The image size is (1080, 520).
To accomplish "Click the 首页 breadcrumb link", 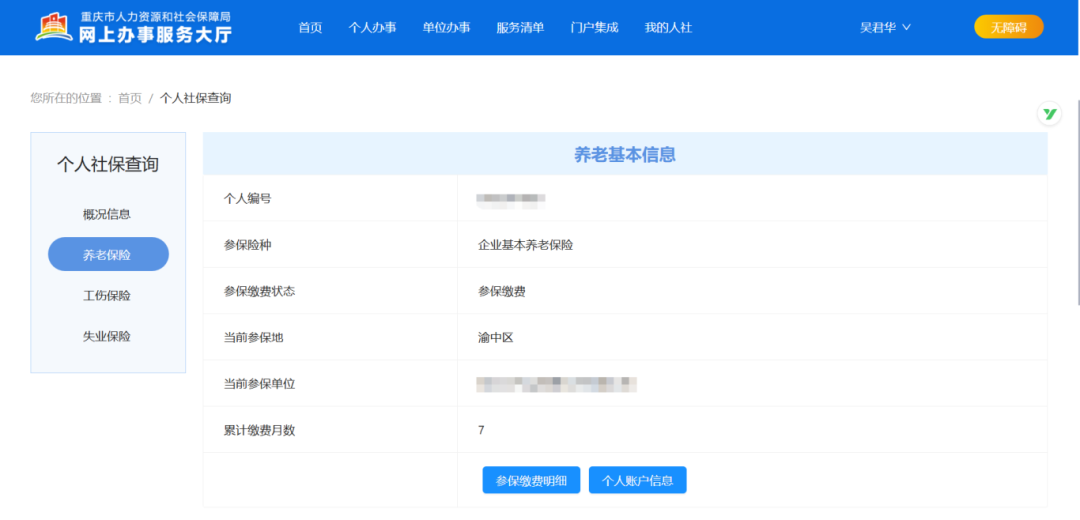I will [x=129, y=98].
